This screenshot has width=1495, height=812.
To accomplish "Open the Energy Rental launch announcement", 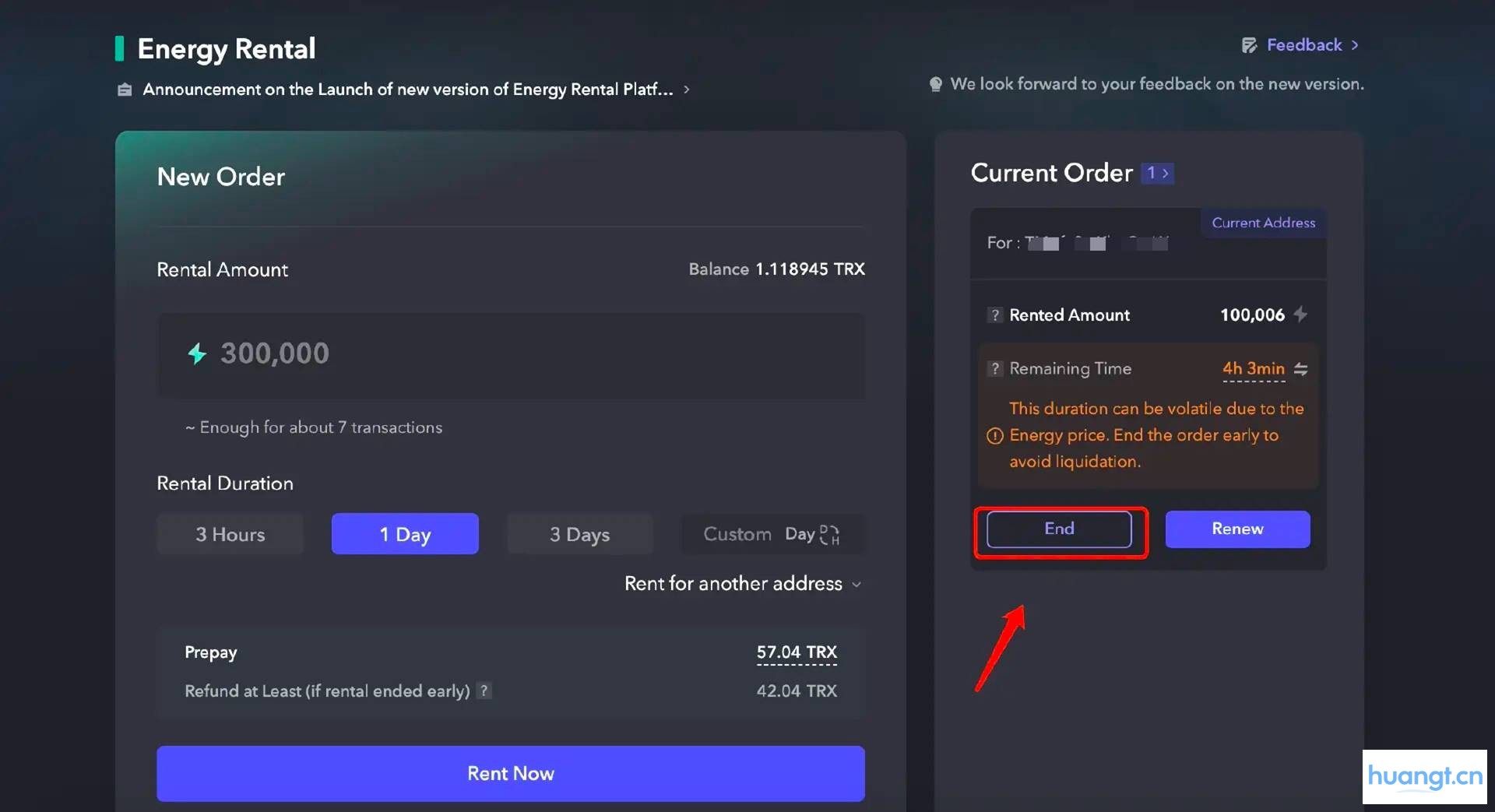I will coord(407,90).
